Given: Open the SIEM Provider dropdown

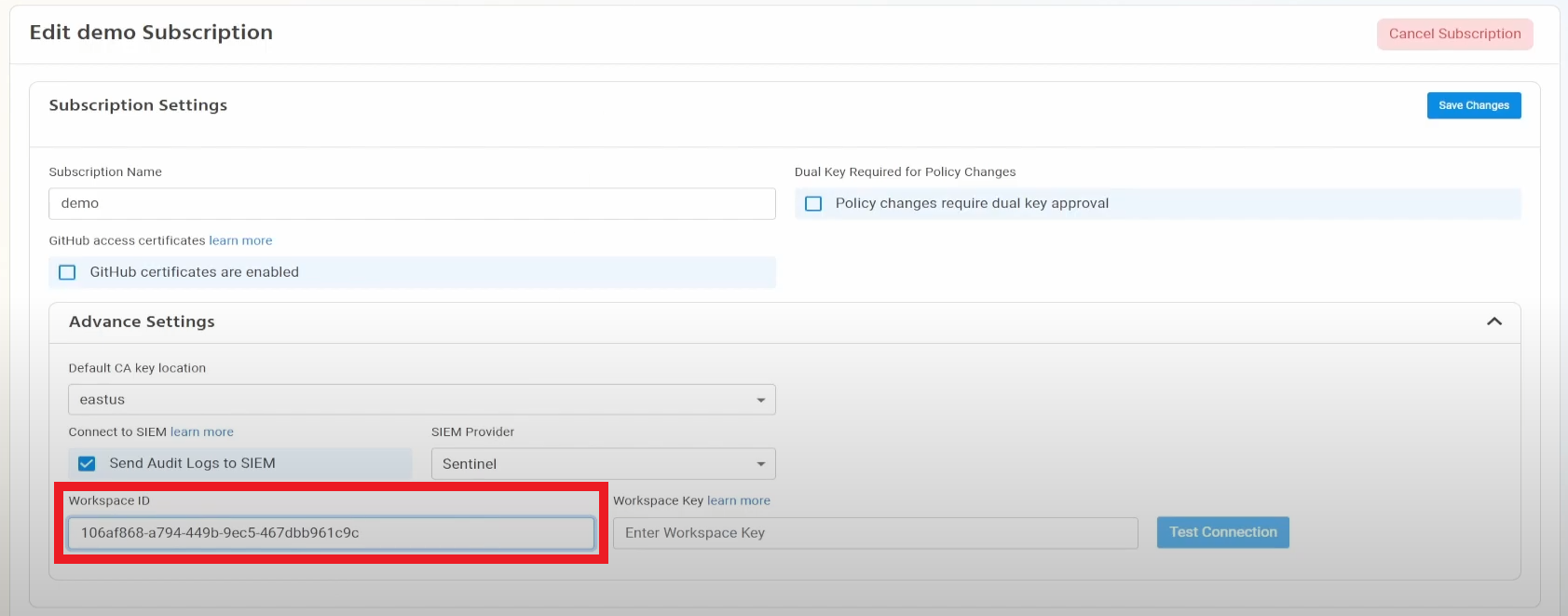Looking at the screenshot, I should (603, 464).
